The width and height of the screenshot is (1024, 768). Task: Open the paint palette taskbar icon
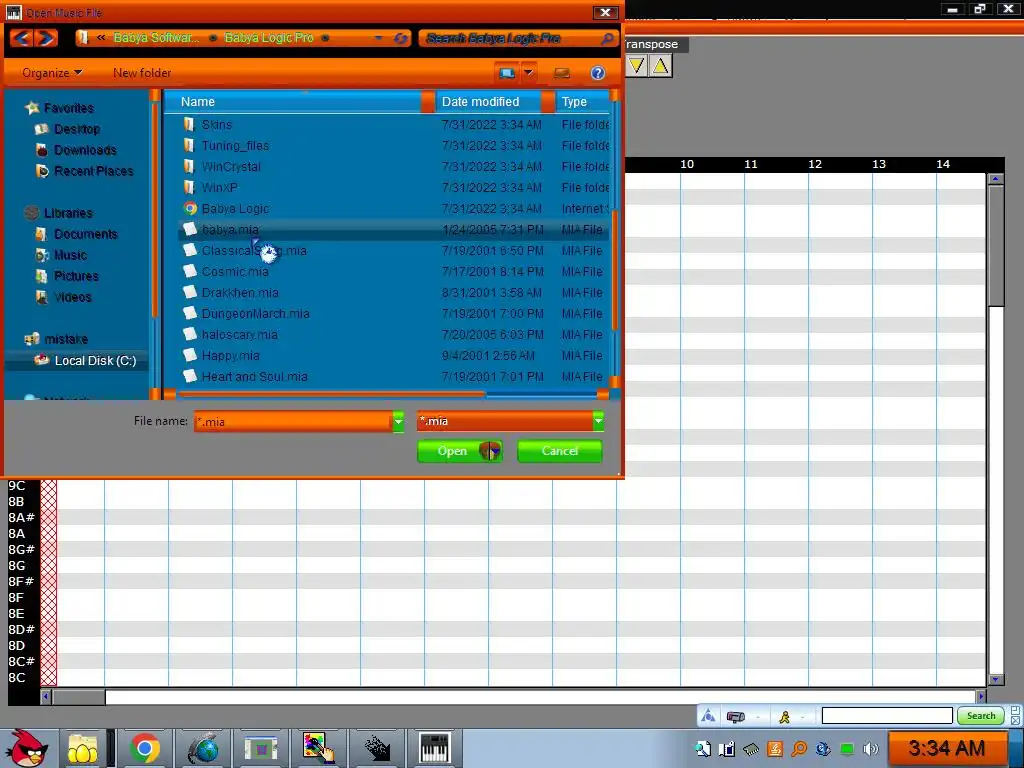tap(318, 748)
